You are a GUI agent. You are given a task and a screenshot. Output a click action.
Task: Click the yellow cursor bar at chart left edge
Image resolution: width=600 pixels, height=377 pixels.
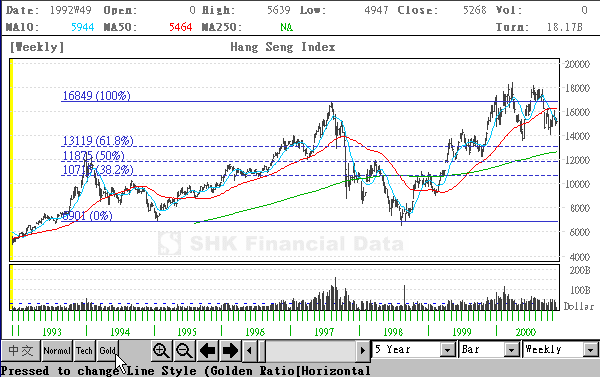11,160
